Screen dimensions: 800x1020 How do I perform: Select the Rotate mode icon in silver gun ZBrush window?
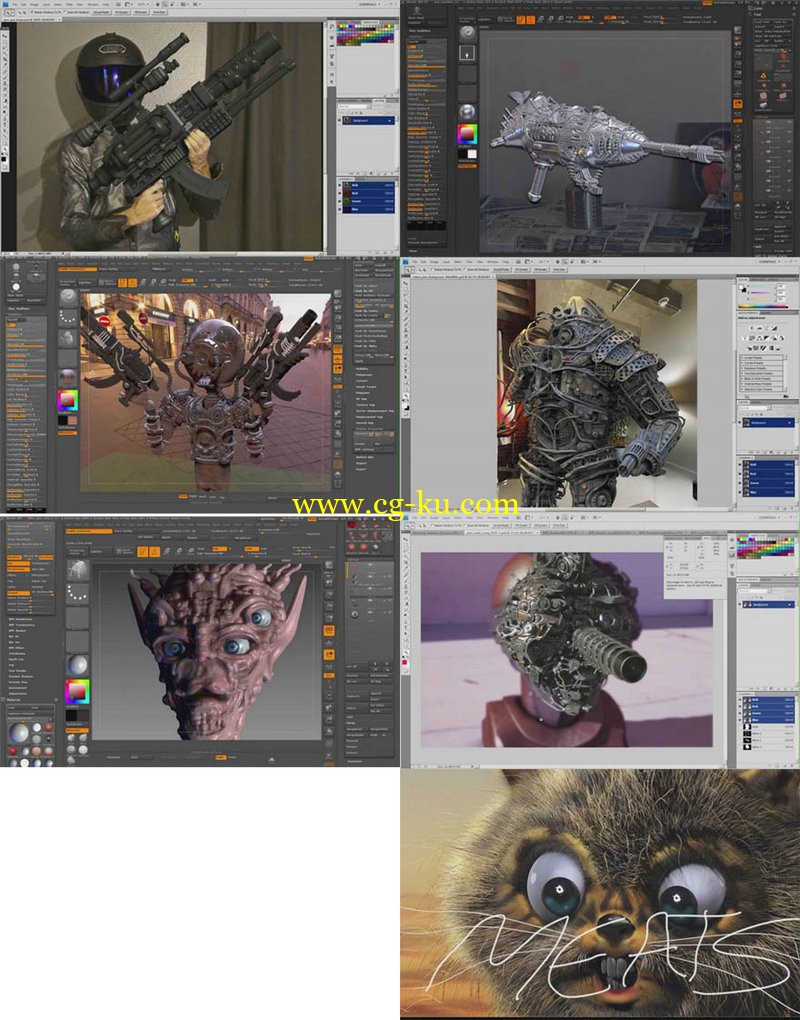[561, 19]
